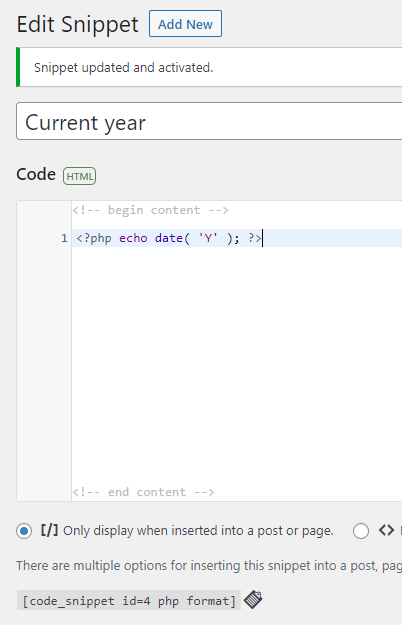The height and width of the screenshot is (625, 402).
Task: Click the 'Only display when inserted into a post' label
Action: click(198, 531)
